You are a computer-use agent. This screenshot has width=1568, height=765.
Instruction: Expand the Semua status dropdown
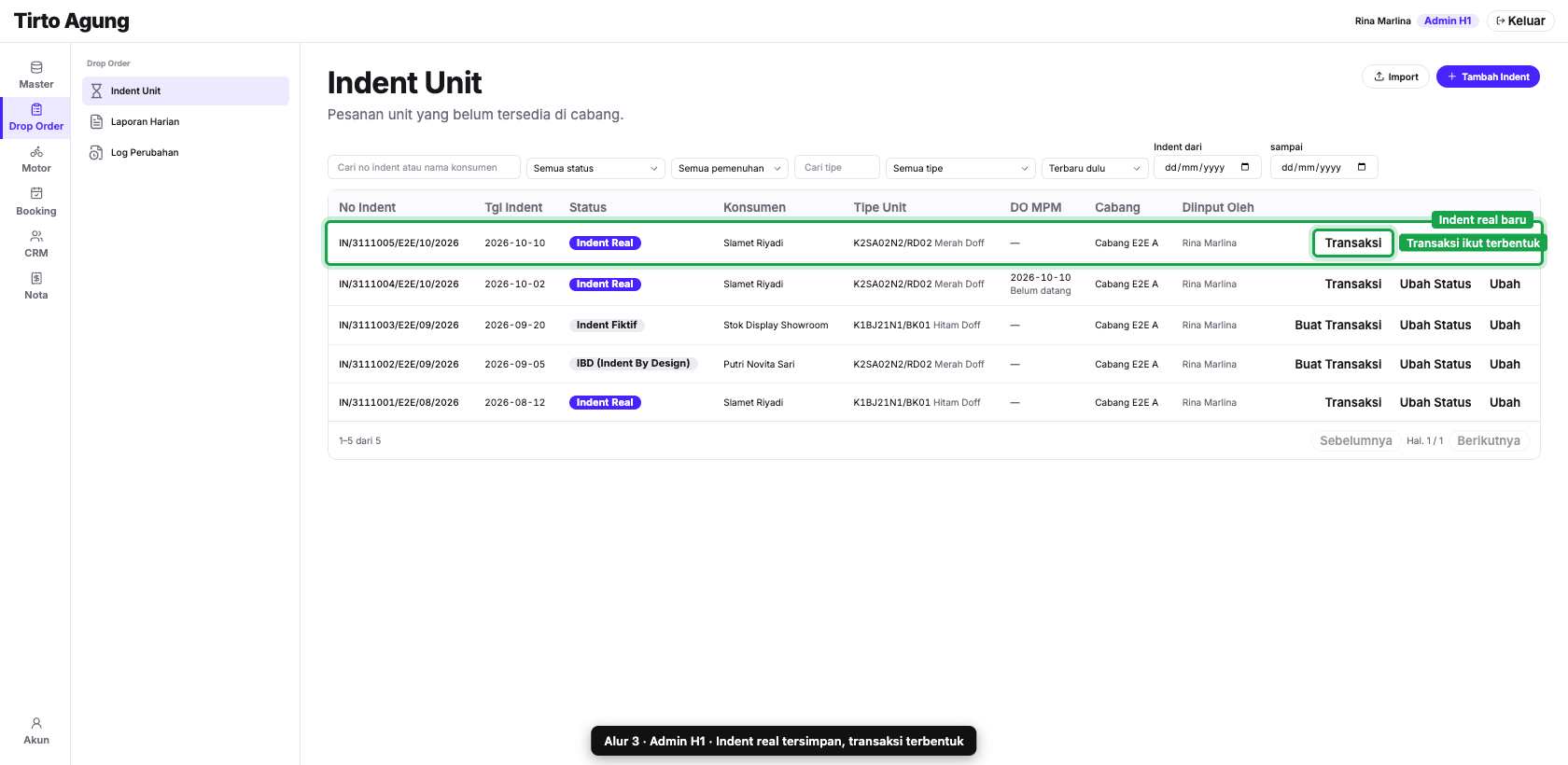point(595,168)
